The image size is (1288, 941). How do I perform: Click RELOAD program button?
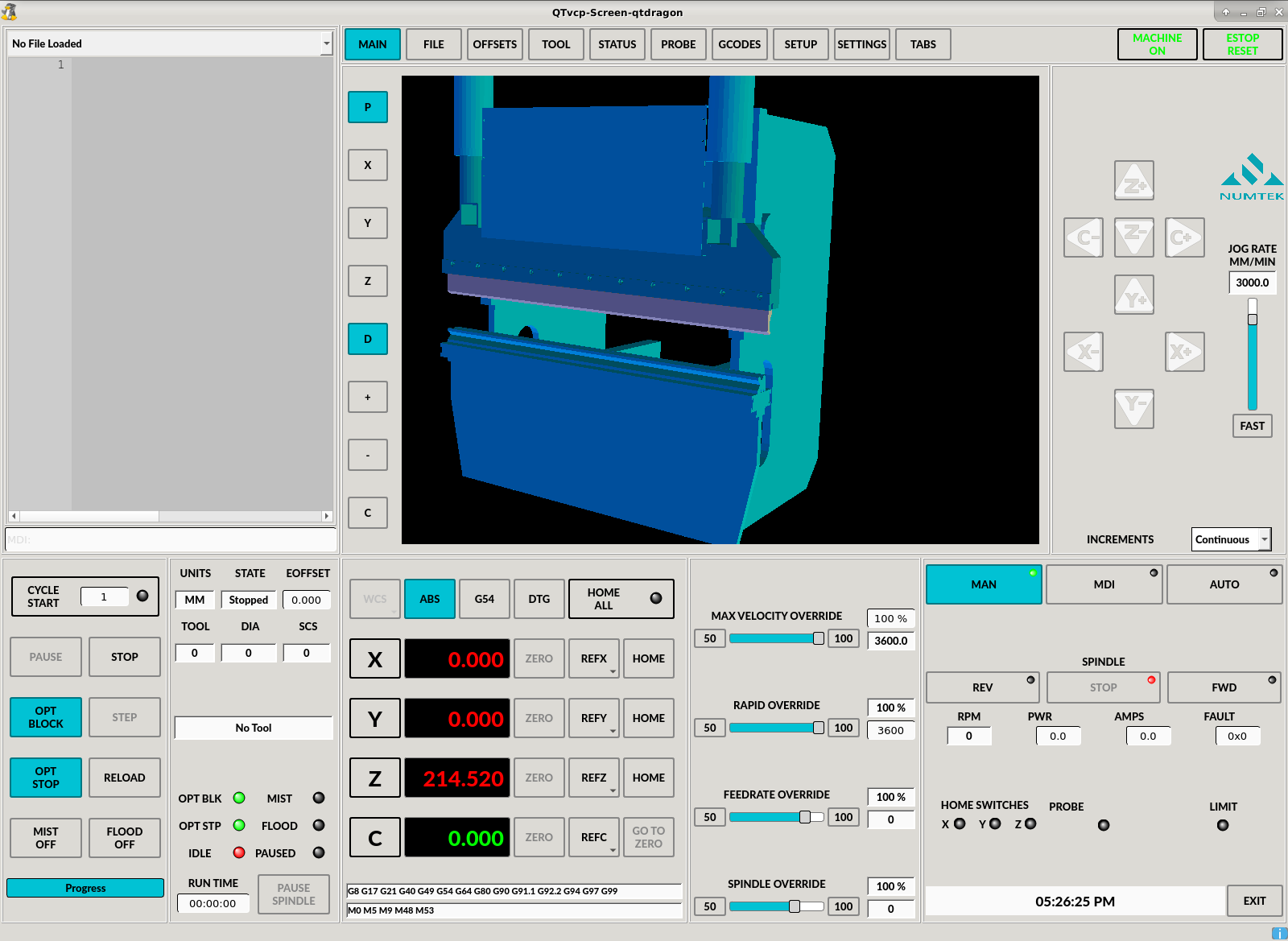[125, 778]
